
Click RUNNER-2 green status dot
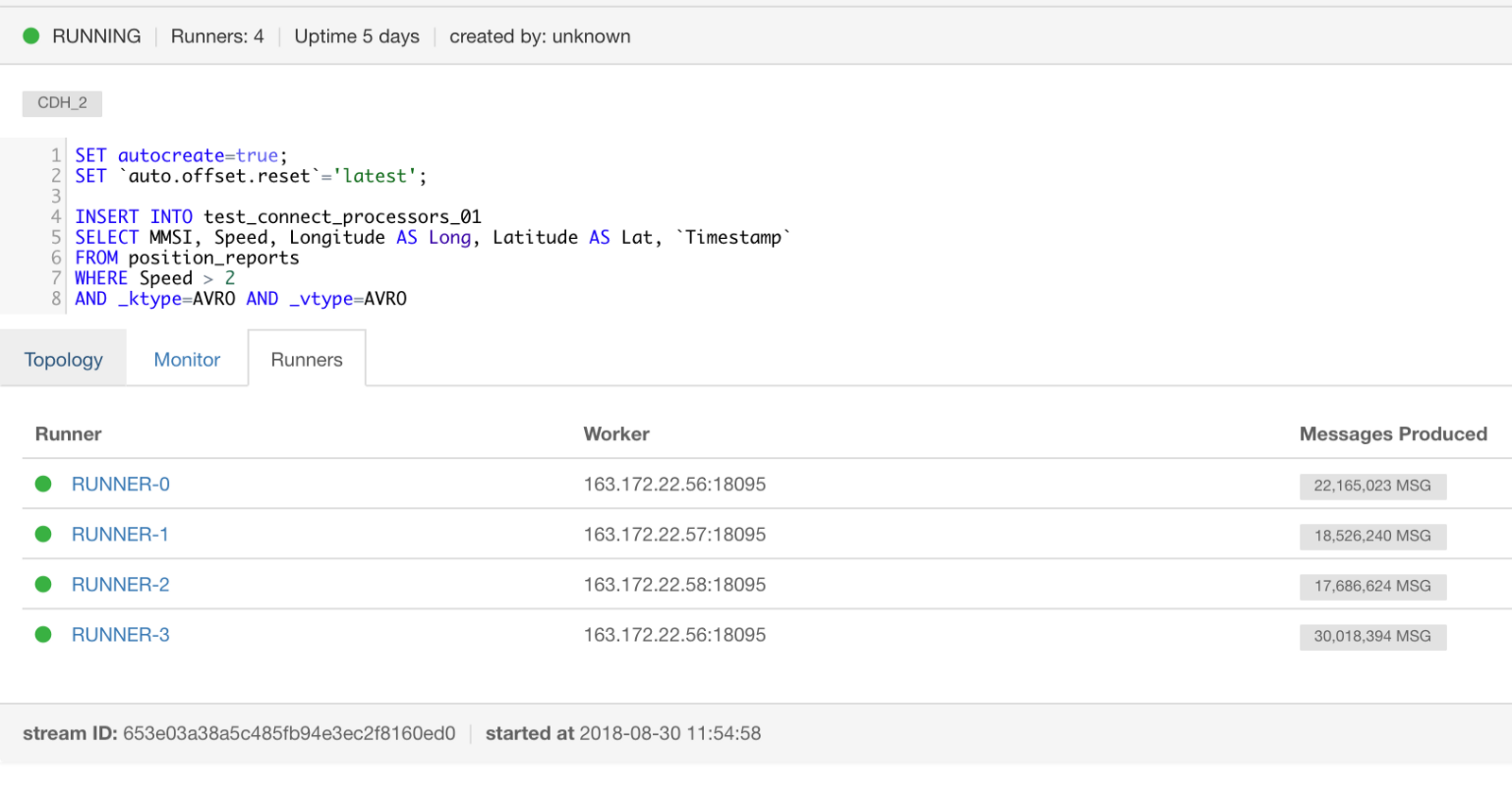(43, 584)
